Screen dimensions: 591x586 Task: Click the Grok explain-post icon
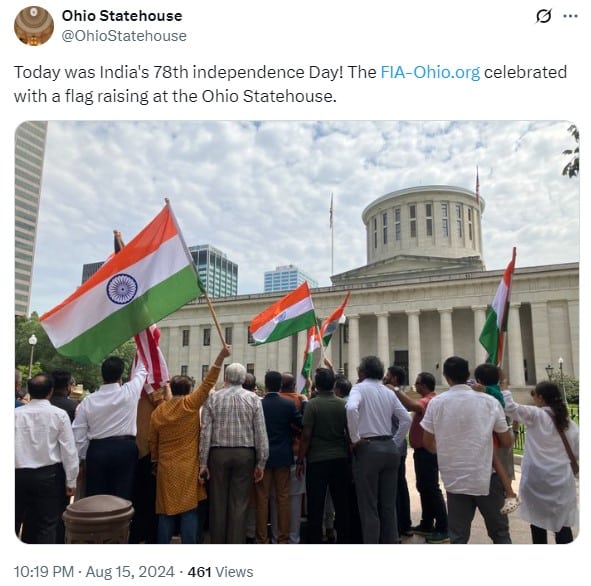[544, 16]
